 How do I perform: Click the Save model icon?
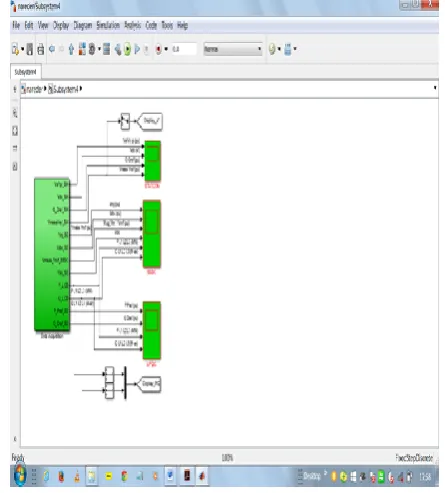[x=30, y=49]
